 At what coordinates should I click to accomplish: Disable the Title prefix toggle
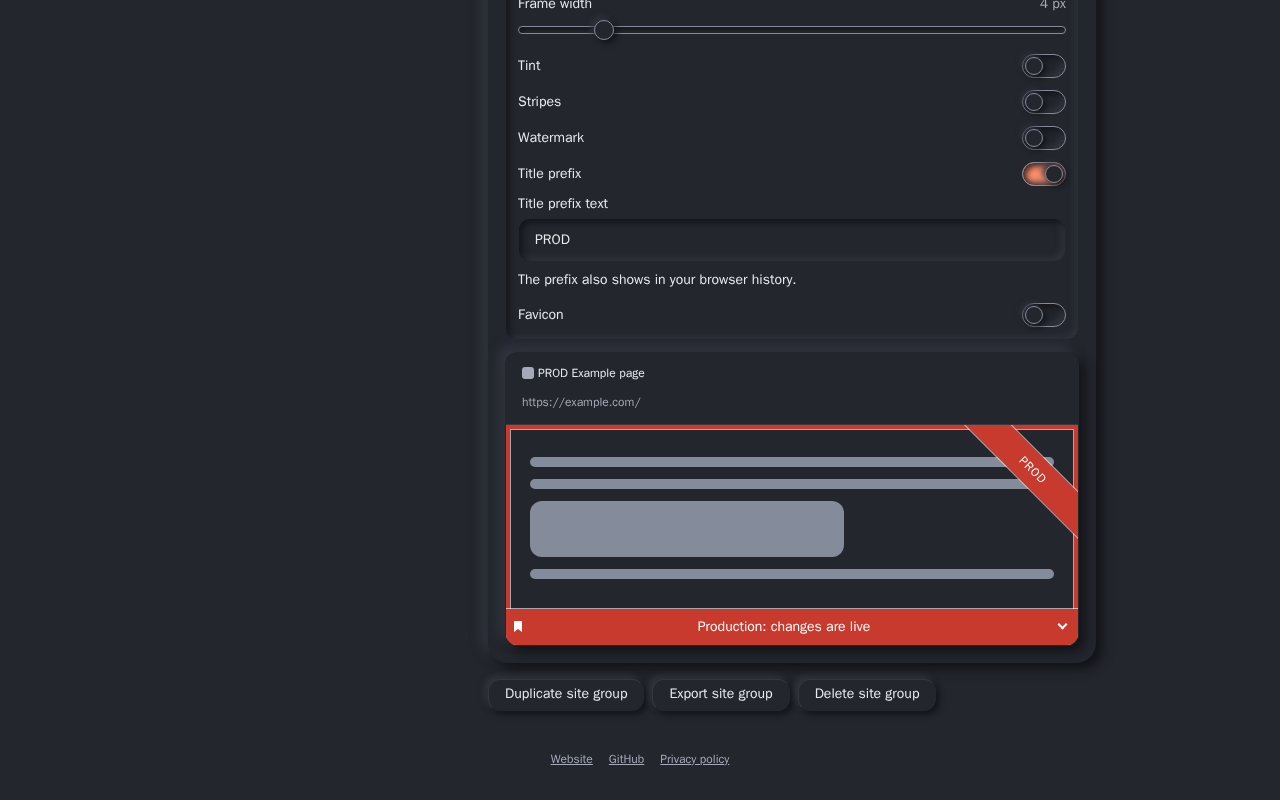(x=1044, y=174)
